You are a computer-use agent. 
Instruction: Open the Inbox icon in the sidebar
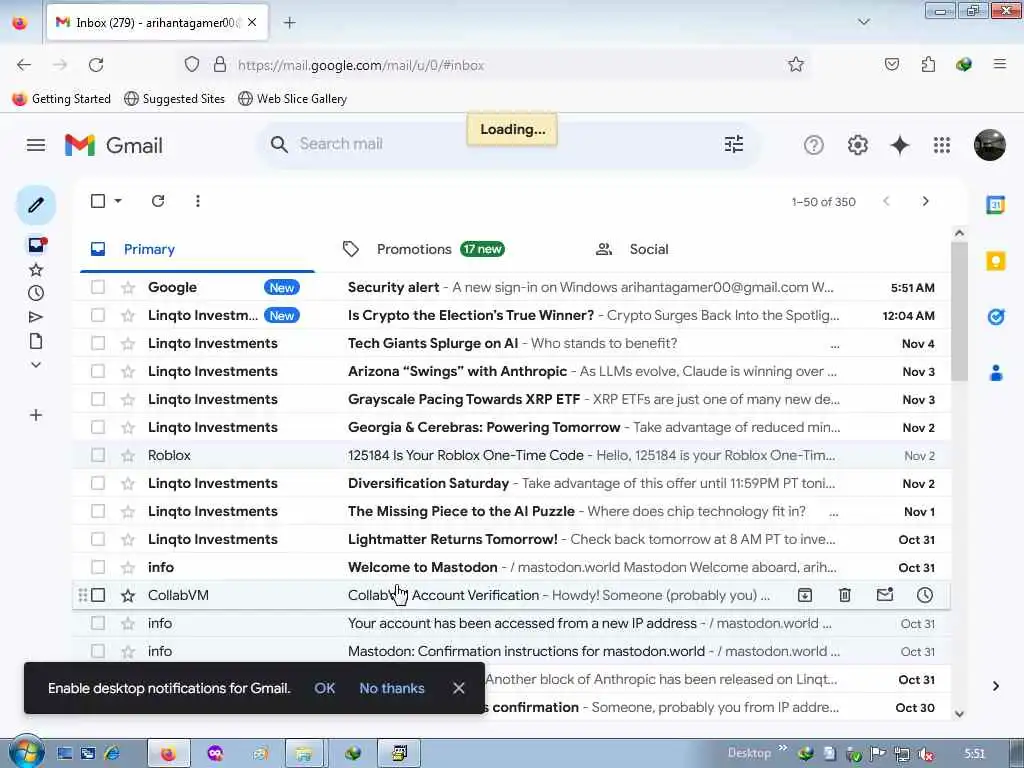[x=37, y=245]
